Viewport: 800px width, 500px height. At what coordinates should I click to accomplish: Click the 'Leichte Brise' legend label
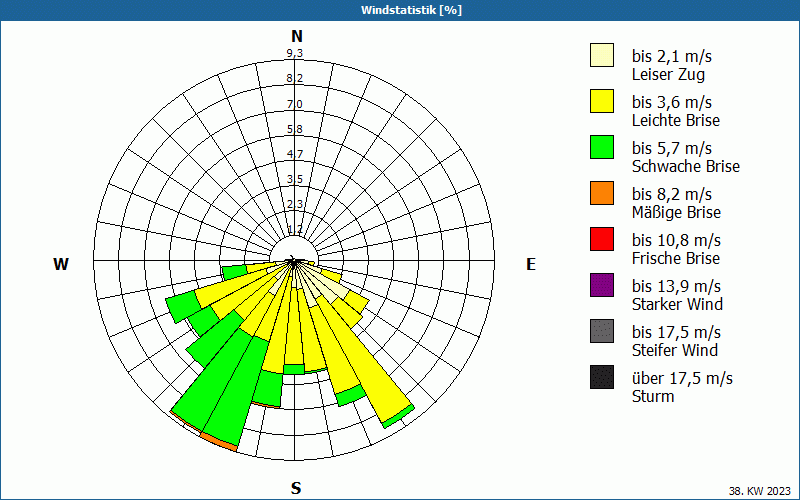[x=676, y=120]
